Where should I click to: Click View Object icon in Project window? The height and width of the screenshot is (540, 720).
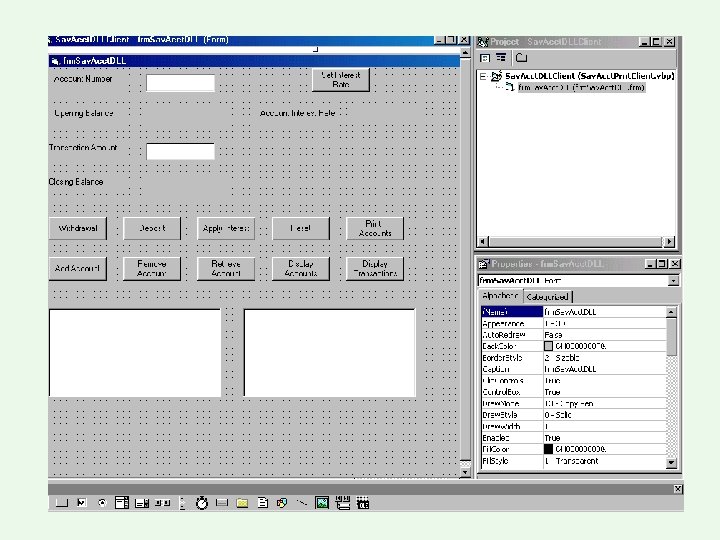[501, 58]
